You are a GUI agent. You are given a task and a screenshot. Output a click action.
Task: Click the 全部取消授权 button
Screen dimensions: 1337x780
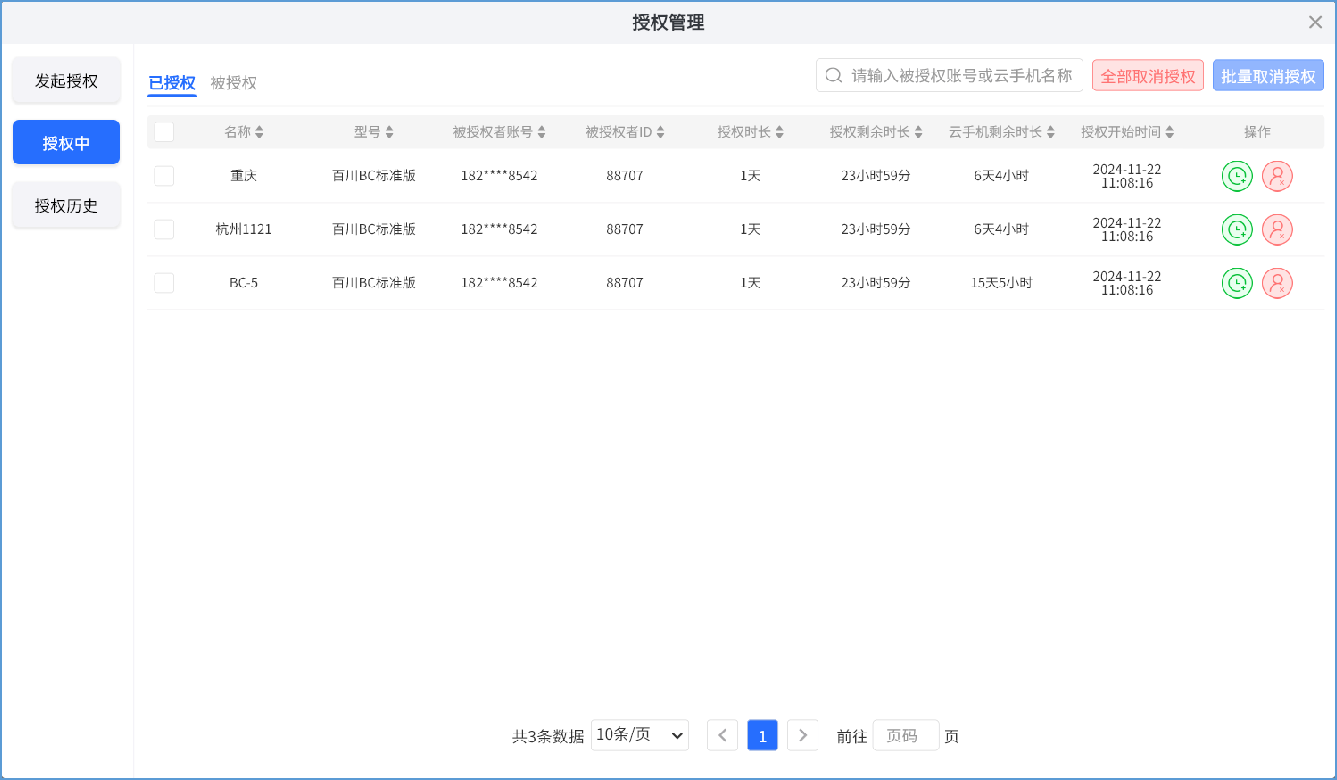tap(1147, 76)
